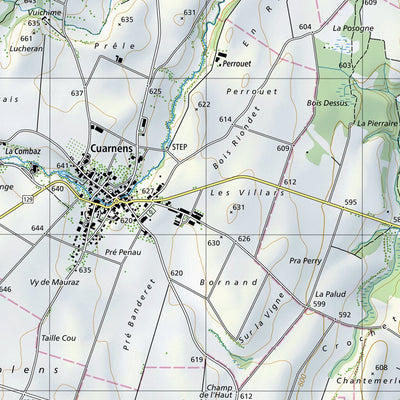Click the road number 129 shield
Screen dimensions: 400x400
[29, 199]
